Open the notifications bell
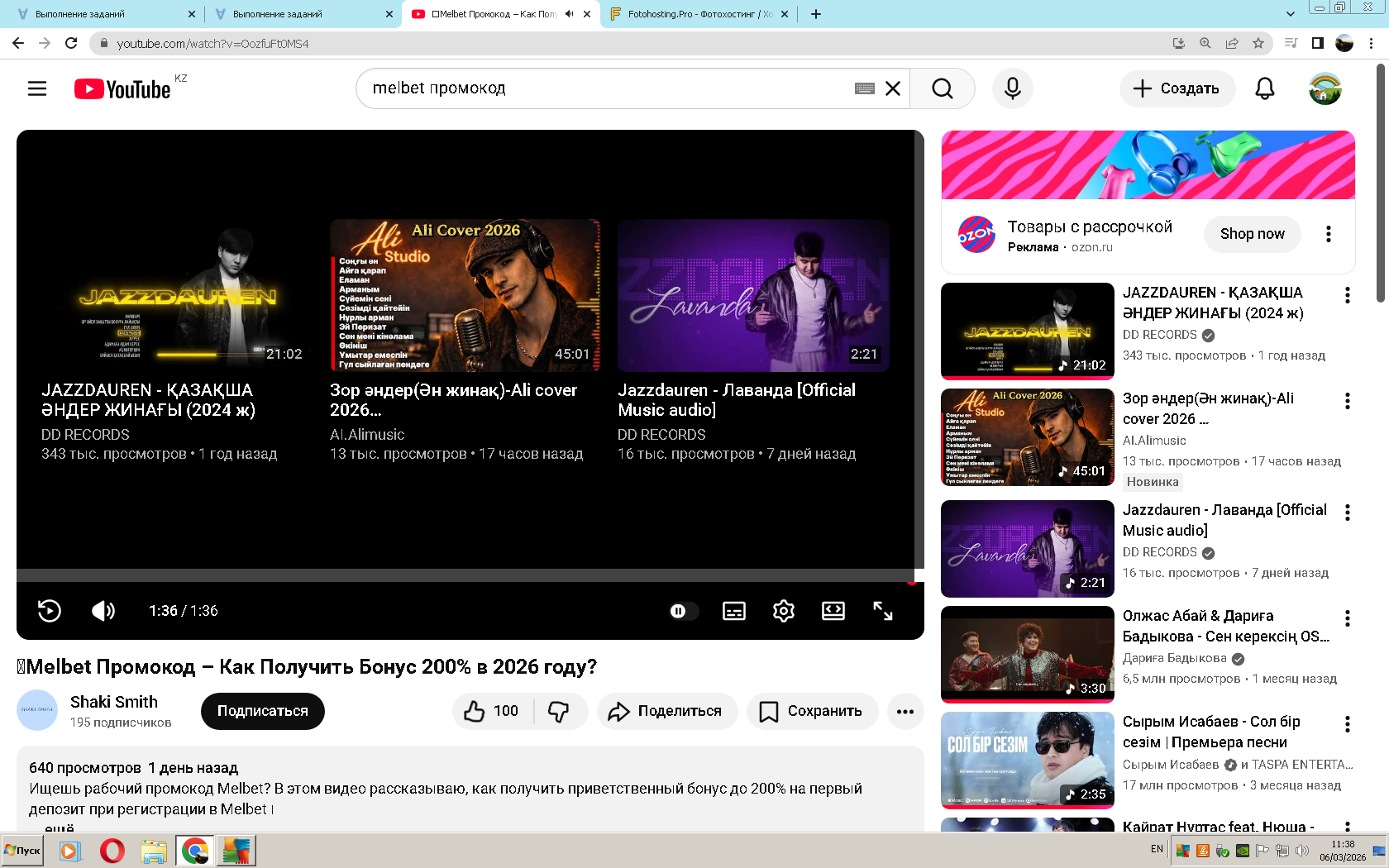1389x868 pixels. 1264,88
